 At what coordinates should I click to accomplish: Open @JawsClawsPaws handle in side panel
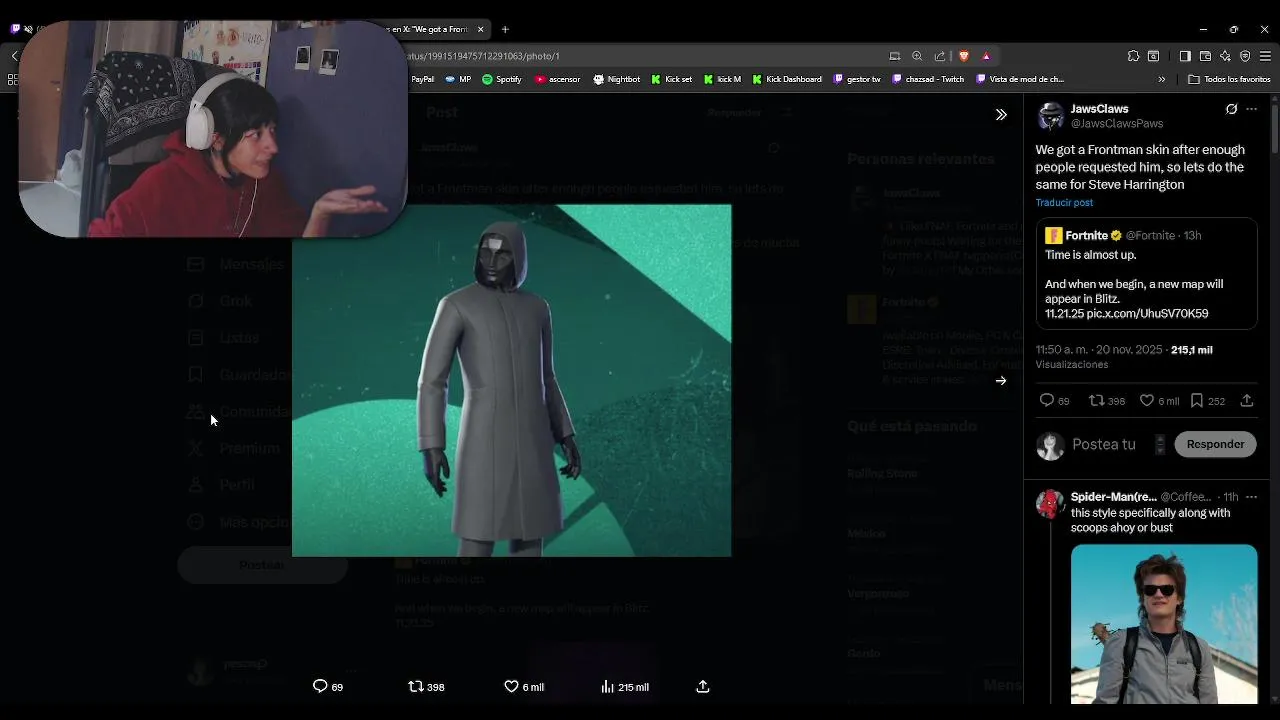coord(1116,124)
